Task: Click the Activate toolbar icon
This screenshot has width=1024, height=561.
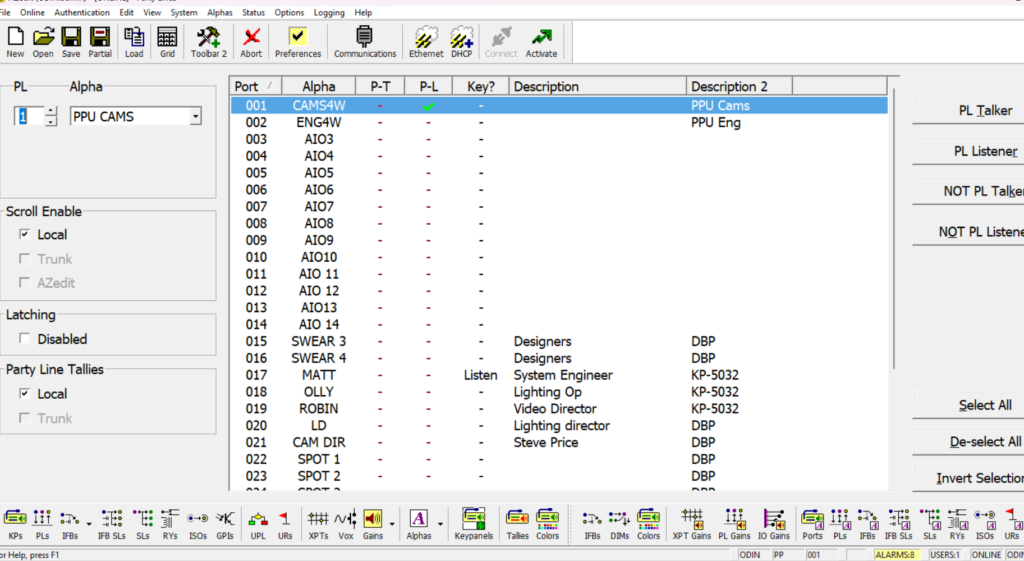Action: point(541,42)
